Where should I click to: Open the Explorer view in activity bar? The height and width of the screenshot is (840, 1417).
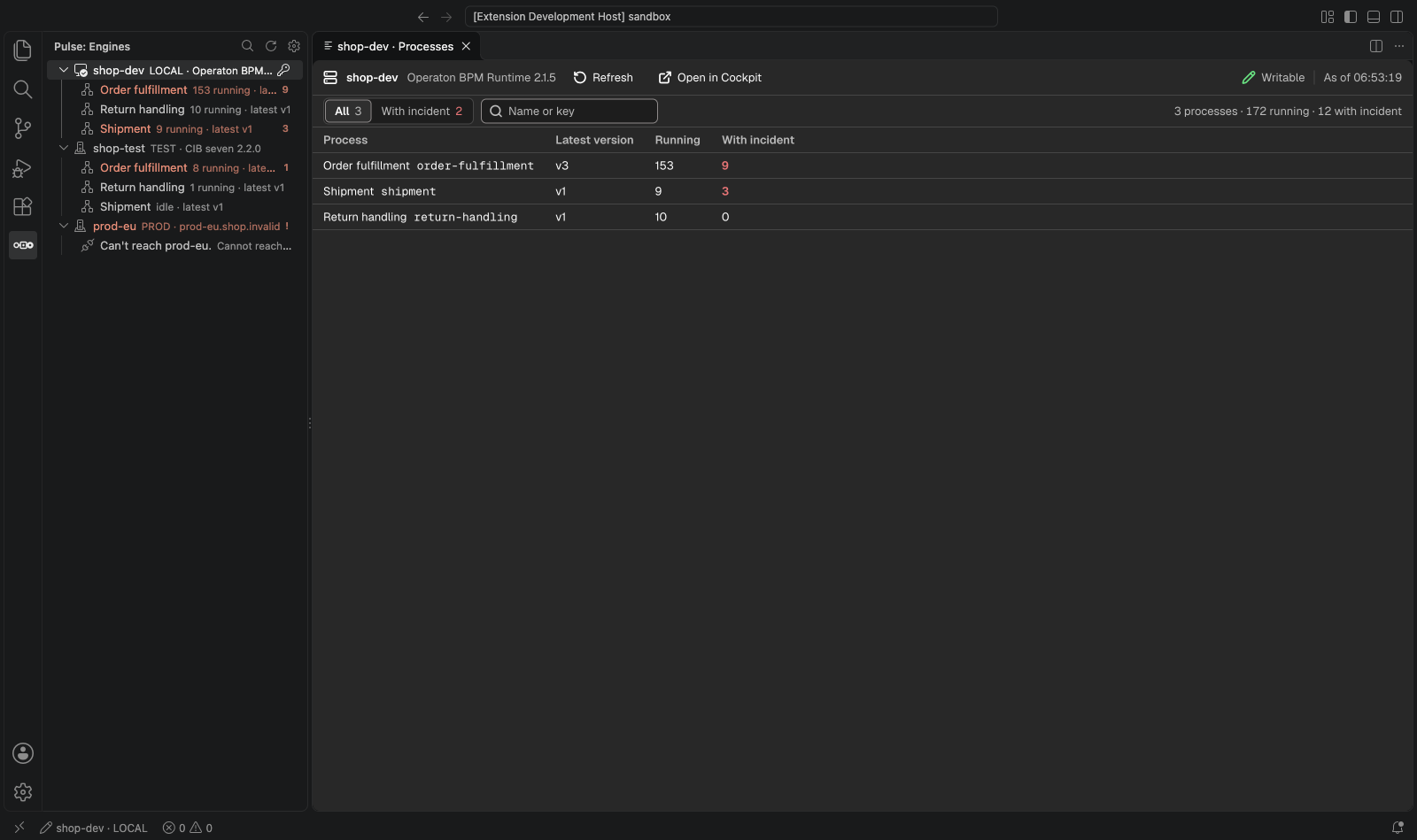coord(23,50)
